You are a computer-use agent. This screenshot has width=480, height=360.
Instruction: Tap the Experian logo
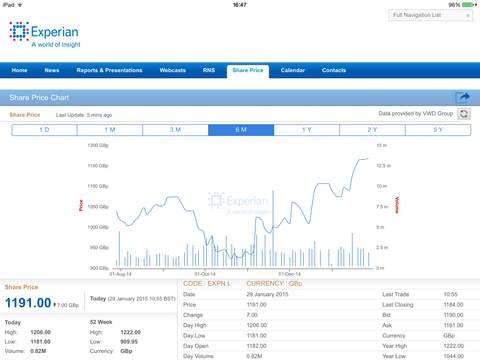coord(45,35)
